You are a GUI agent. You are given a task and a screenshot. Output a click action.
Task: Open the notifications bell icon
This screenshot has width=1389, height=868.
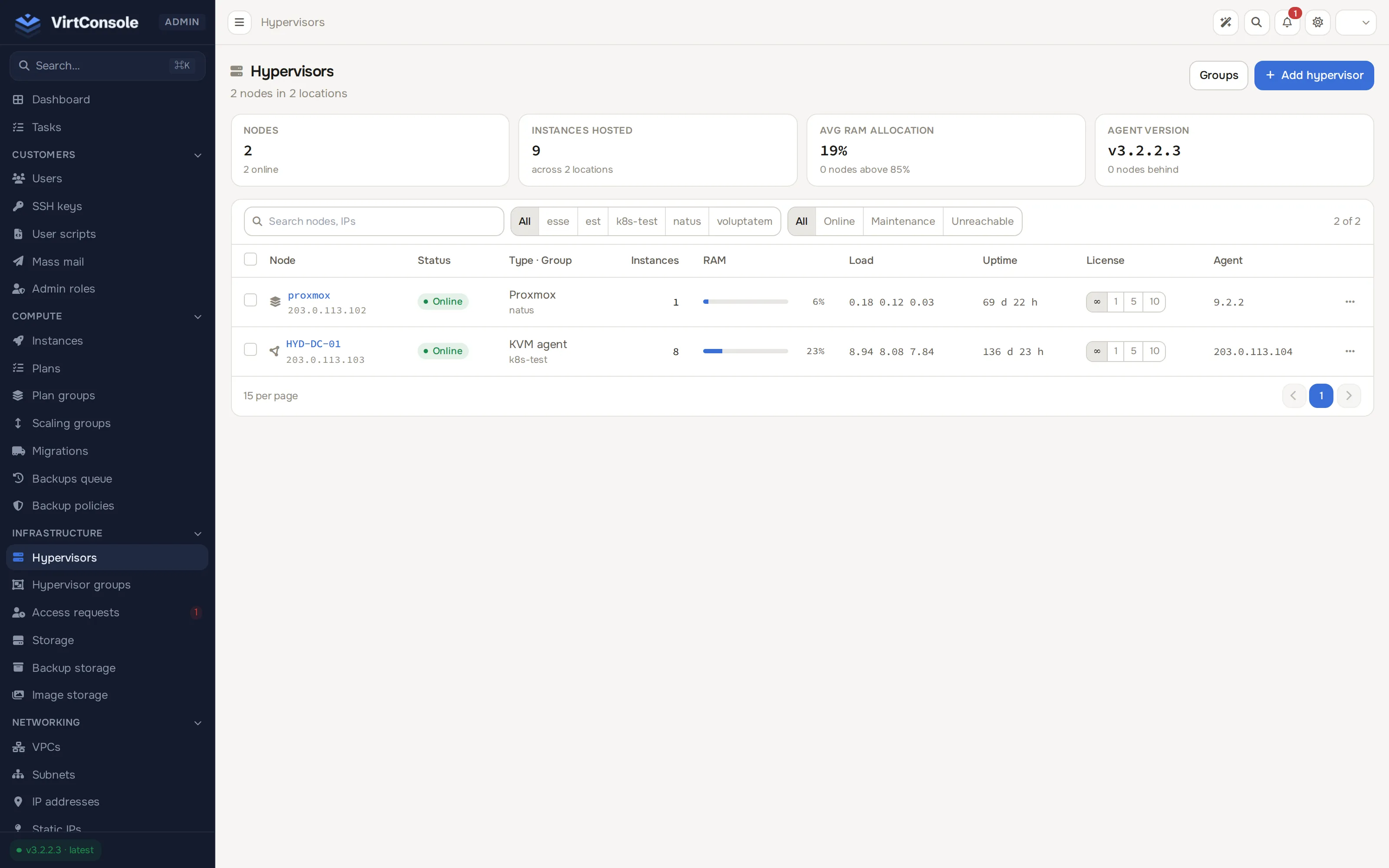[1287, 23]
